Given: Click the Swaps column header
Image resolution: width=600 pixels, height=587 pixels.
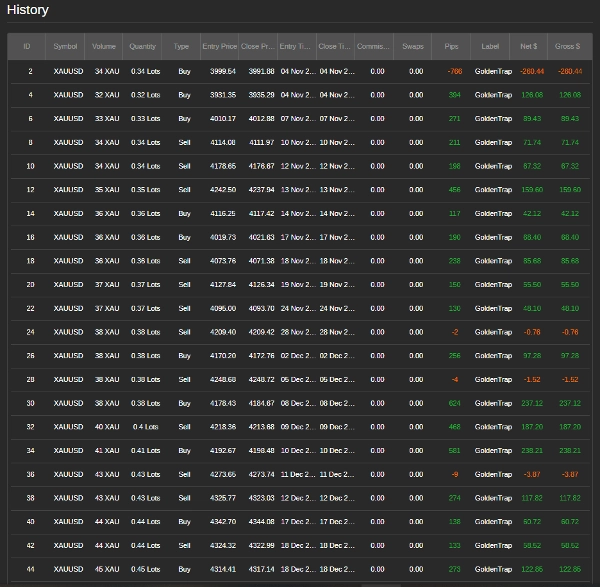Looking at the screenshot, I should [x=412, y=46].
